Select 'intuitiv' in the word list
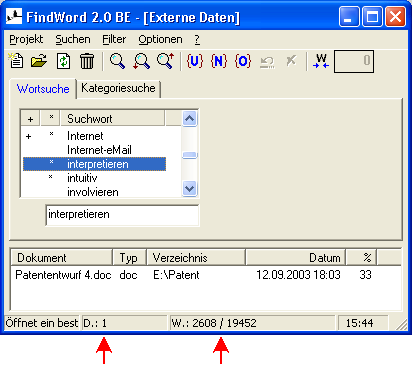 pos(82,178)
